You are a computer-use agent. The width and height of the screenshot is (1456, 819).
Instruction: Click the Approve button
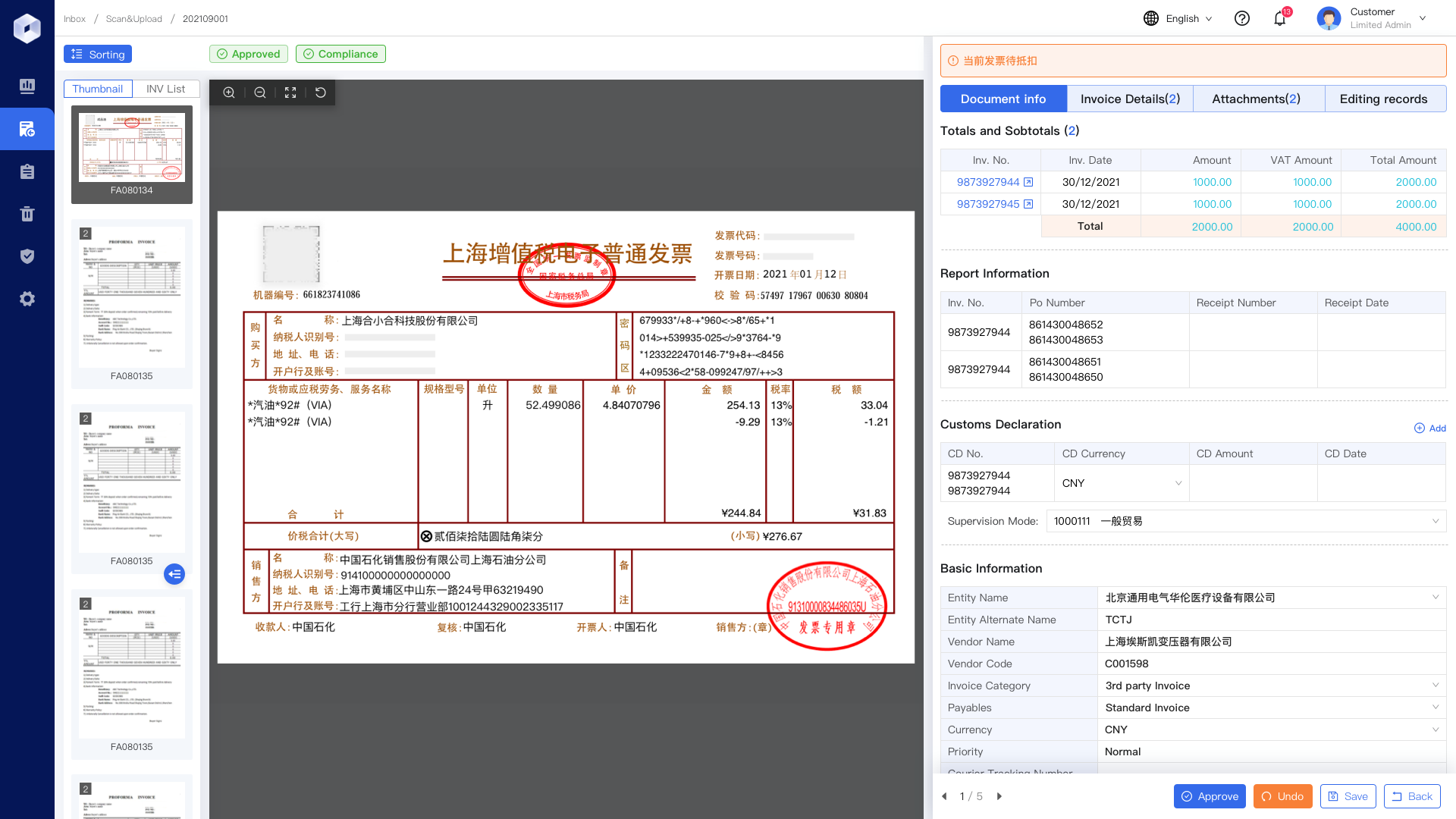1210,796
